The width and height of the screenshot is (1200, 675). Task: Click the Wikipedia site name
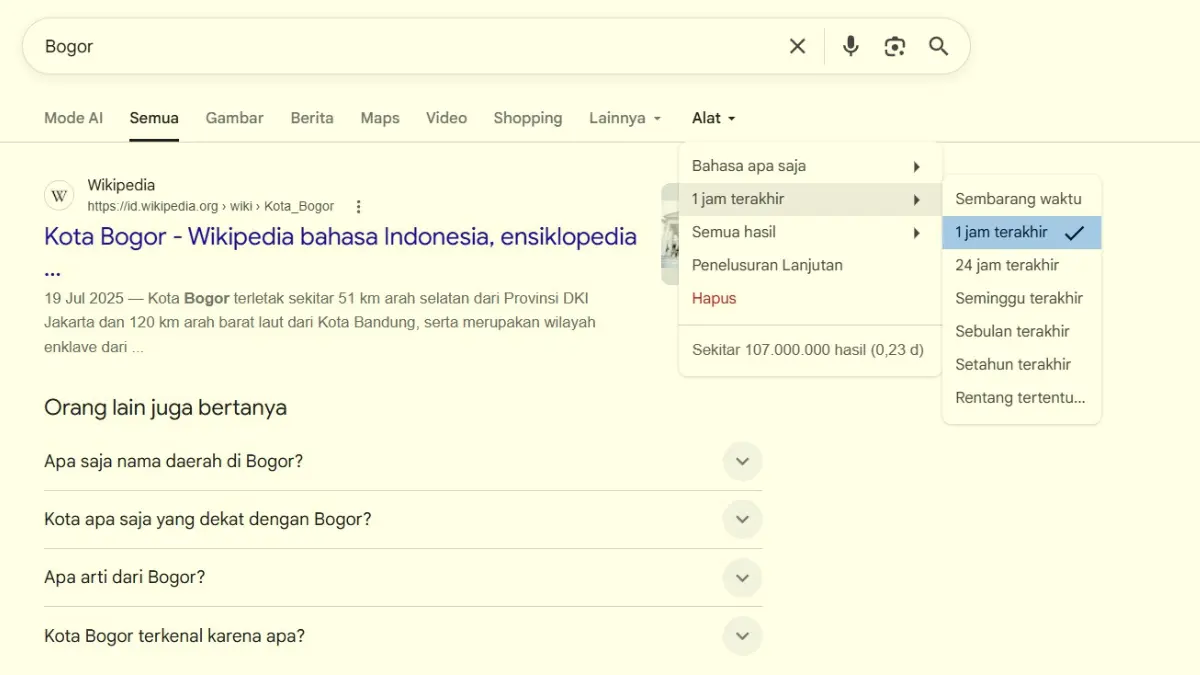coord(121,185)
